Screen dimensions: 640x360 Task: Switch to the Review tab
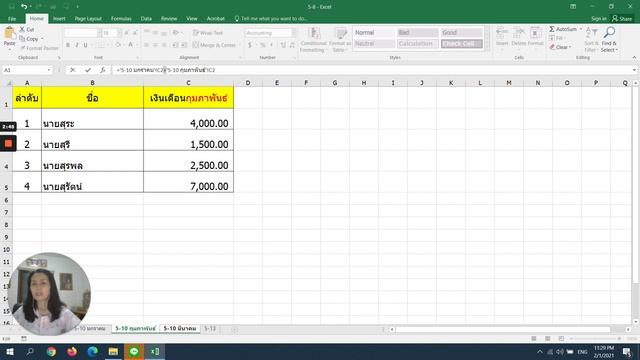169,19
